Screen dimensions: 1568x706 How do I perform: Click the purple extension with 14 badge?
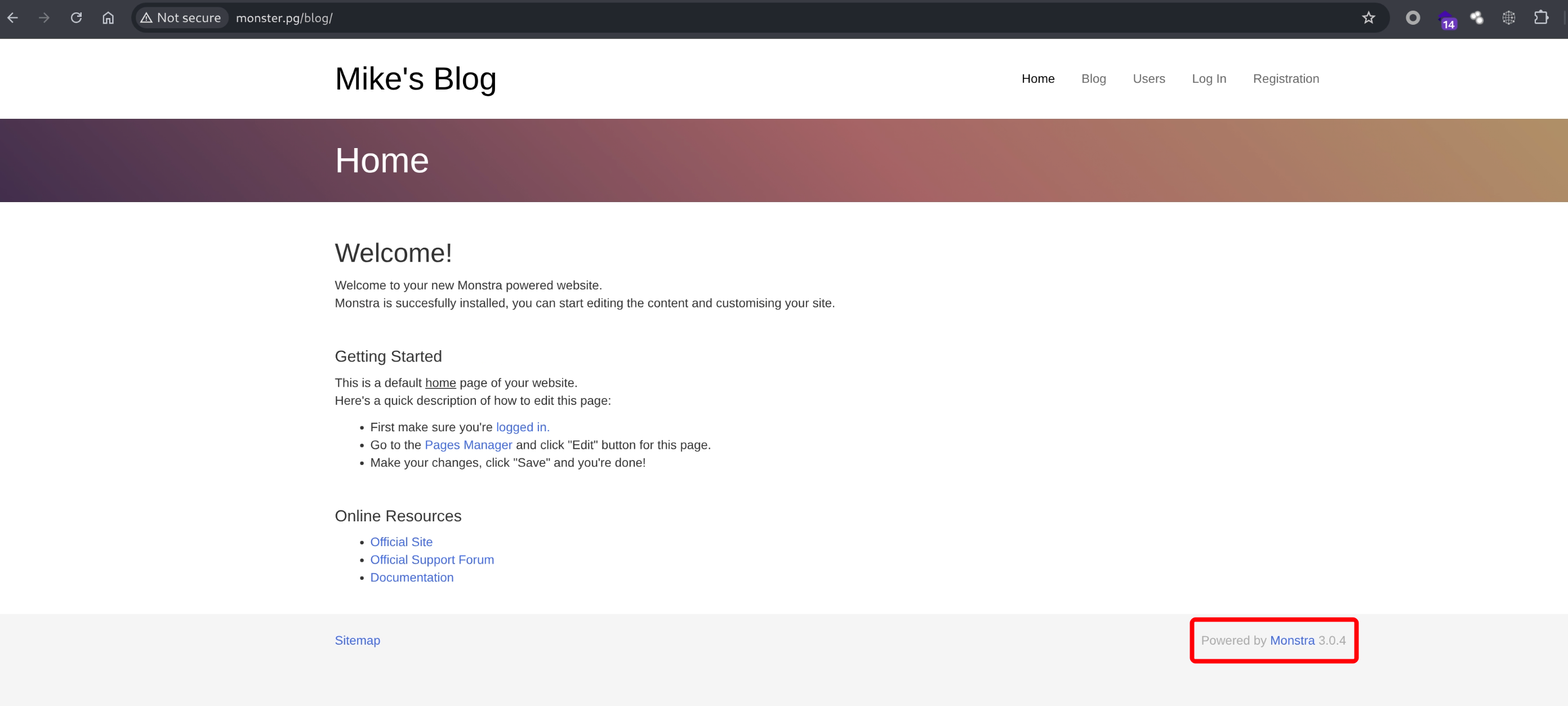click(x=1446, y=19)
